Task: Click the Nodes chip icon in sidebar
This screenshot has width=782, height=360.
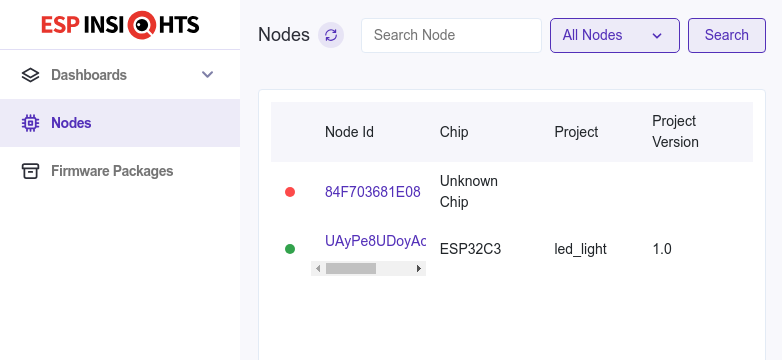Action: point(30,123)
